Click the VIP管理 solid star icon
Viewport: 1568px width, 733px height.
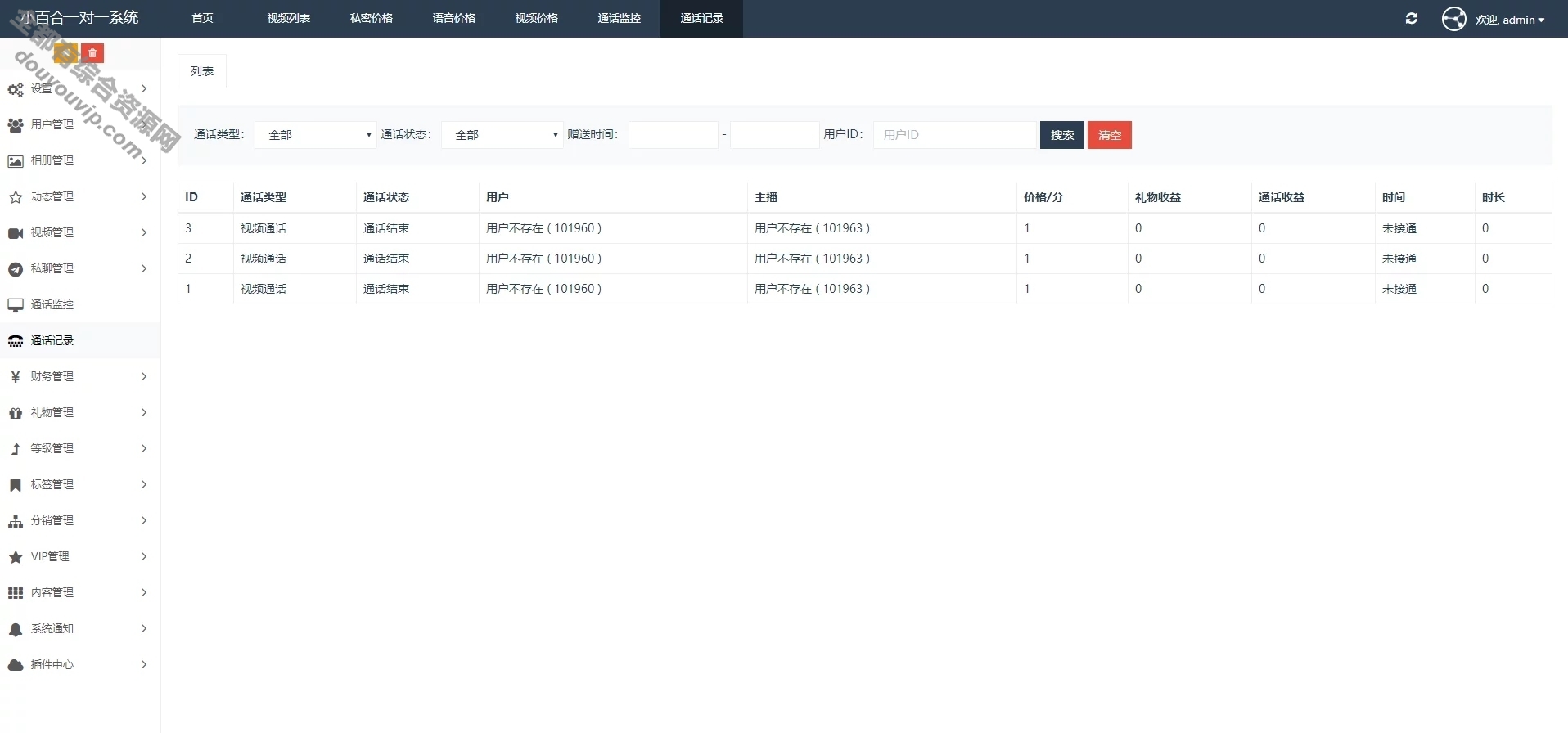click(16, 557)
